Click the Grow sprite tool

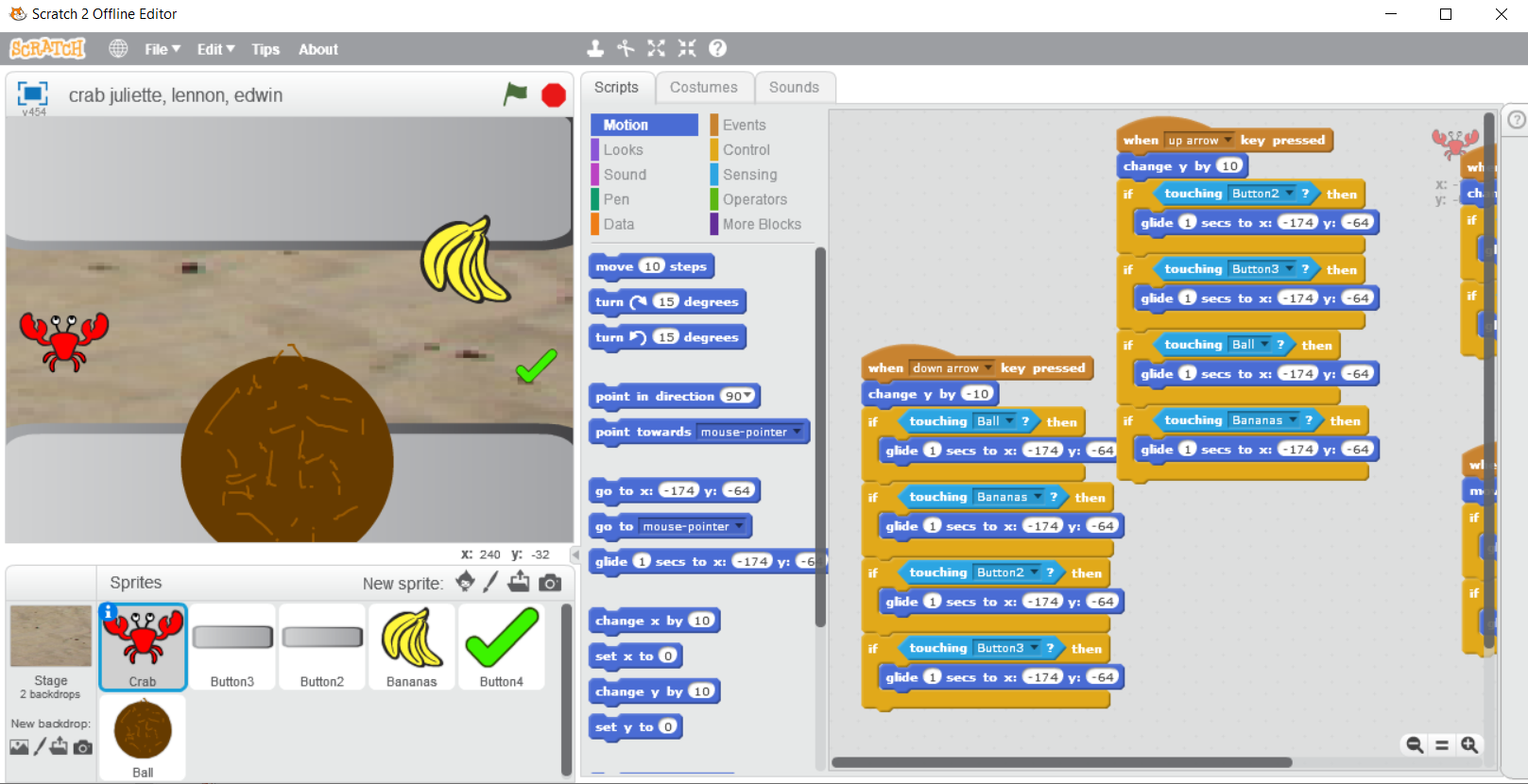(656, 48)
